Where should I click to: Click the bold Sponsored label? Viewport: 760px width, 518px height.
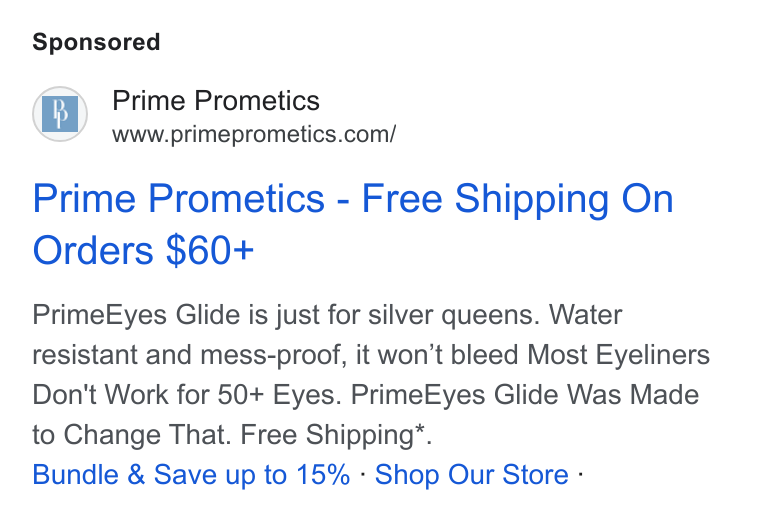pyautogui.click(x=96, y=42)
